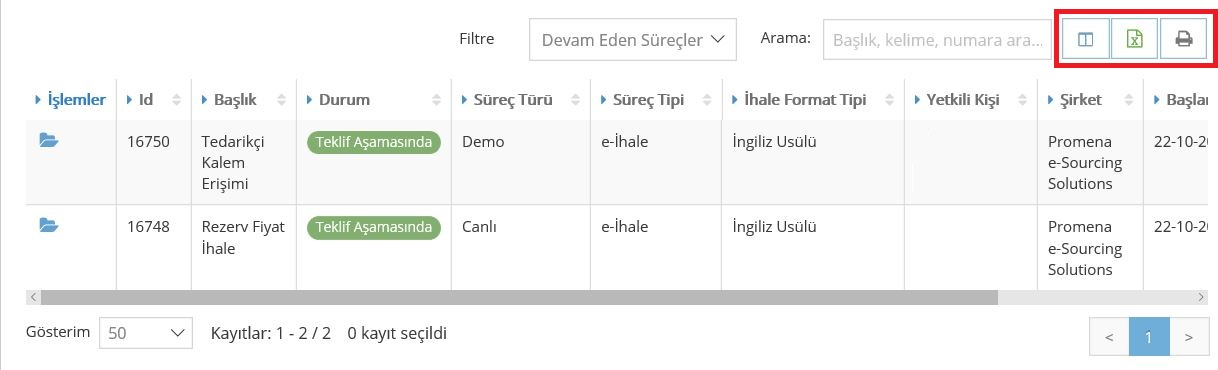Click the Arama search input field
This screenshot has height=370, width=1218.
(937, 40)
